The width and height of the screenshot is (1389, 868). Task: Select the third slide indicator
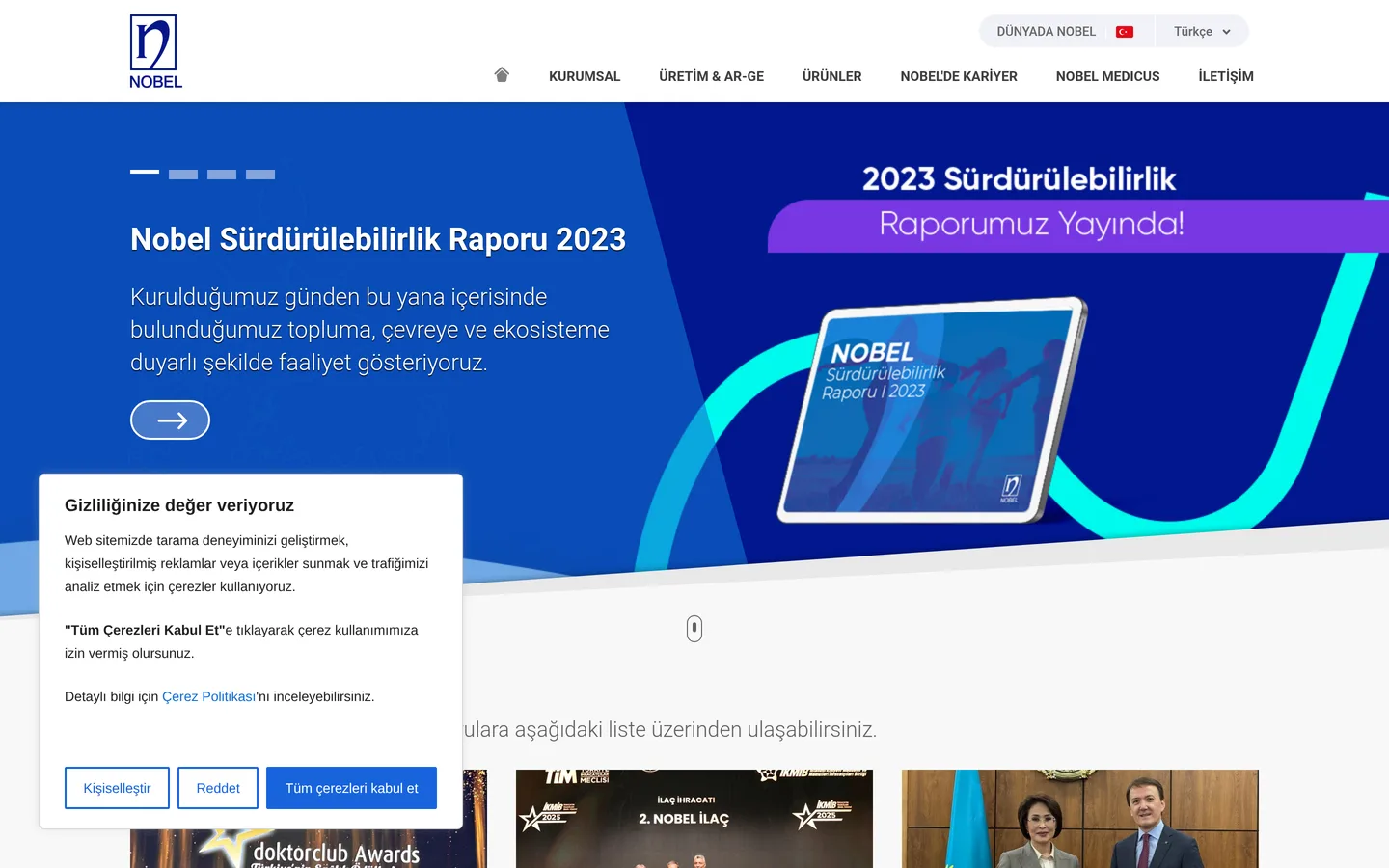(222, 175)
